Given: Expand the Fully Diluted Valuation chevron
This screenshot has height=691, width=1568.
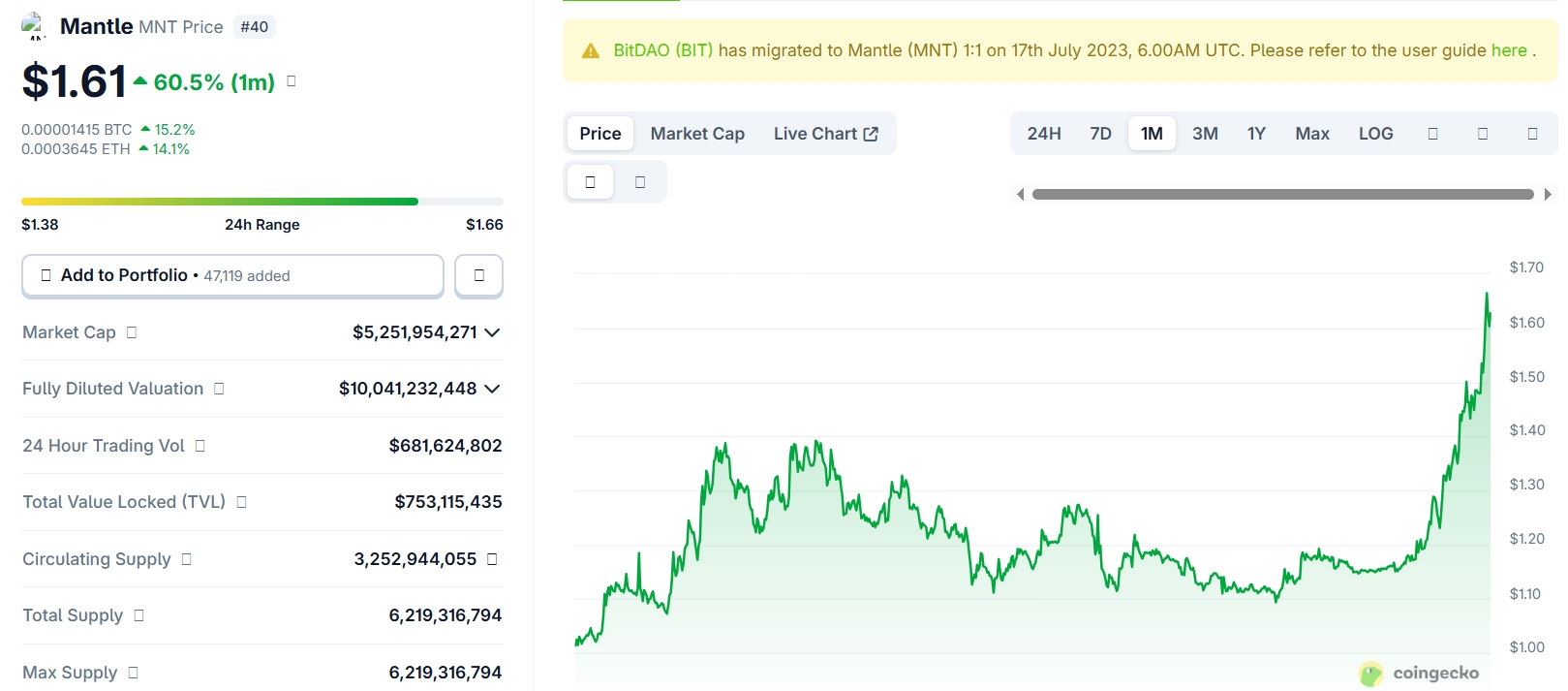Looking at the screenshot, I should 492,389.
